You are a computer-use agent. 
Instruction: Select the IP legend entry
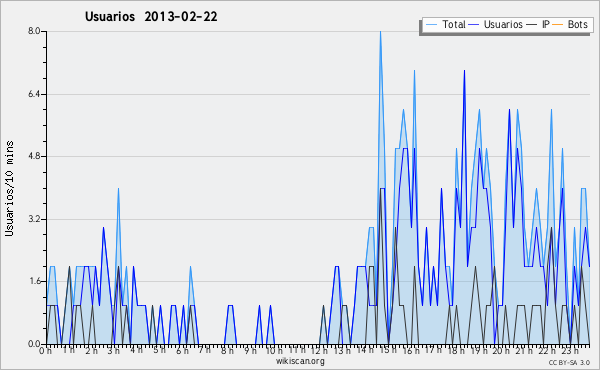(x=538, y=24)
